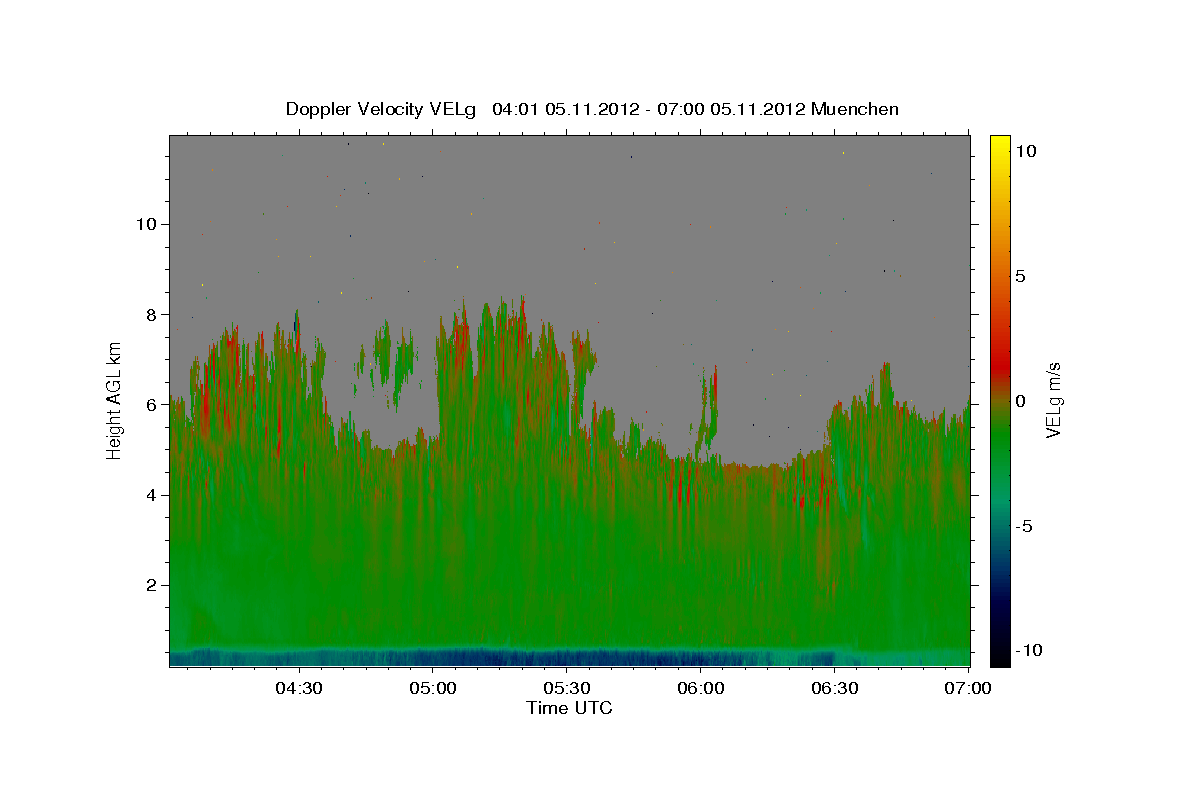Click the 'Muenchen' station name in title

point(855,109)
